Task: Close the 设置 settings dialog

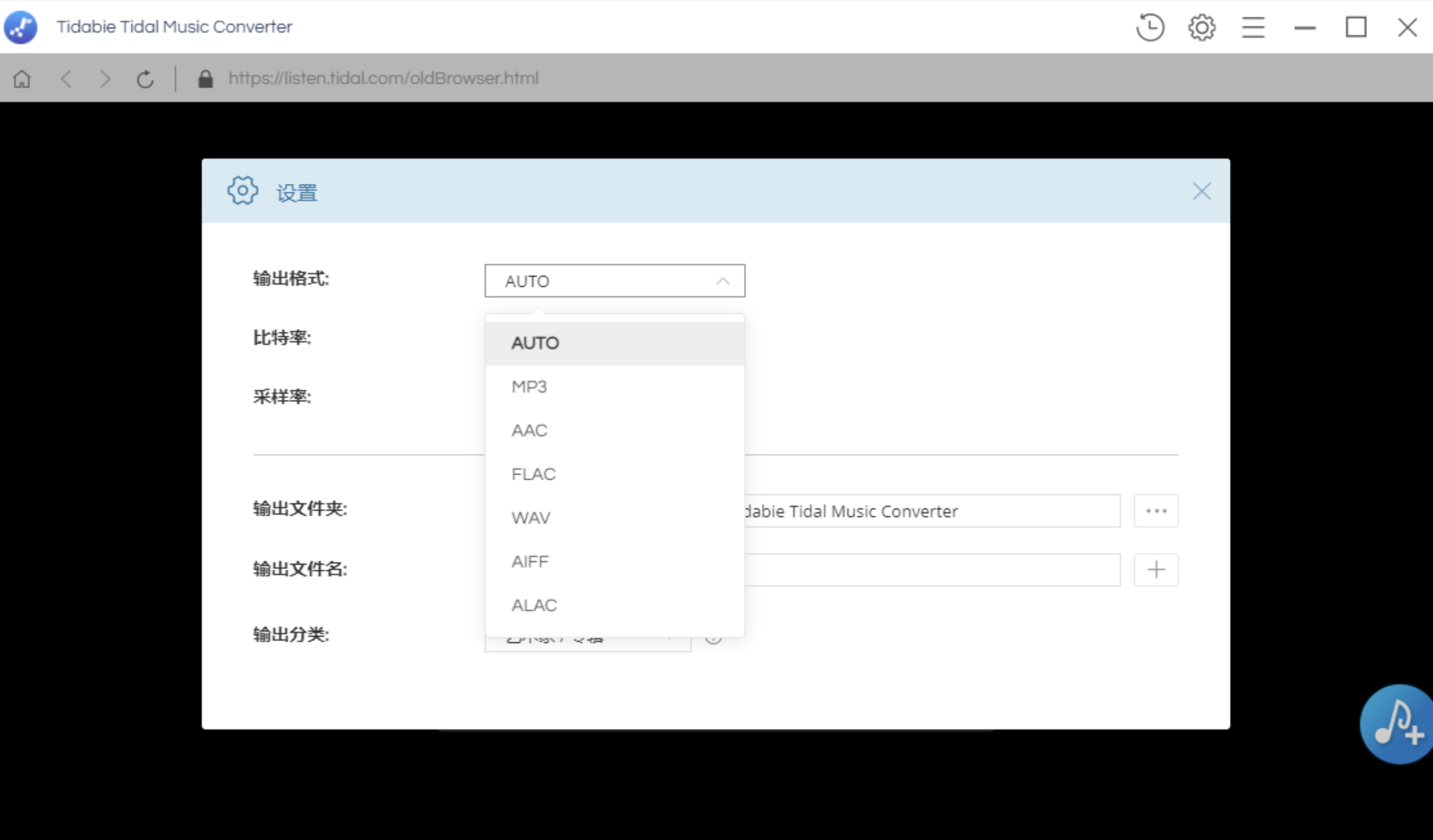Action: [x=1202, y=191]
